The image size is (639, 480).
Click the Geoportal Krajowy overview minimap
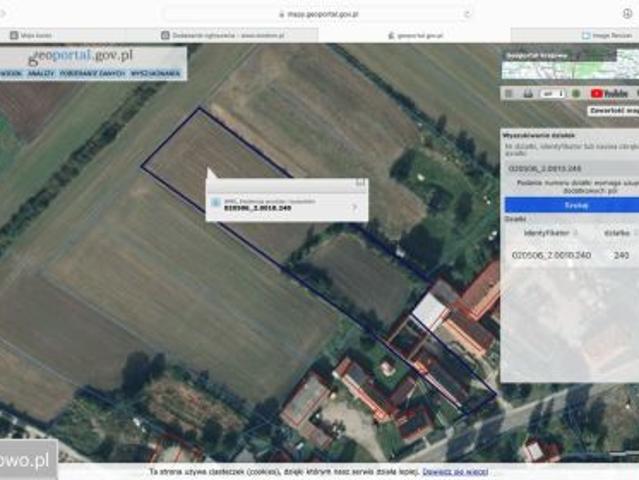[x=570, y=64]
